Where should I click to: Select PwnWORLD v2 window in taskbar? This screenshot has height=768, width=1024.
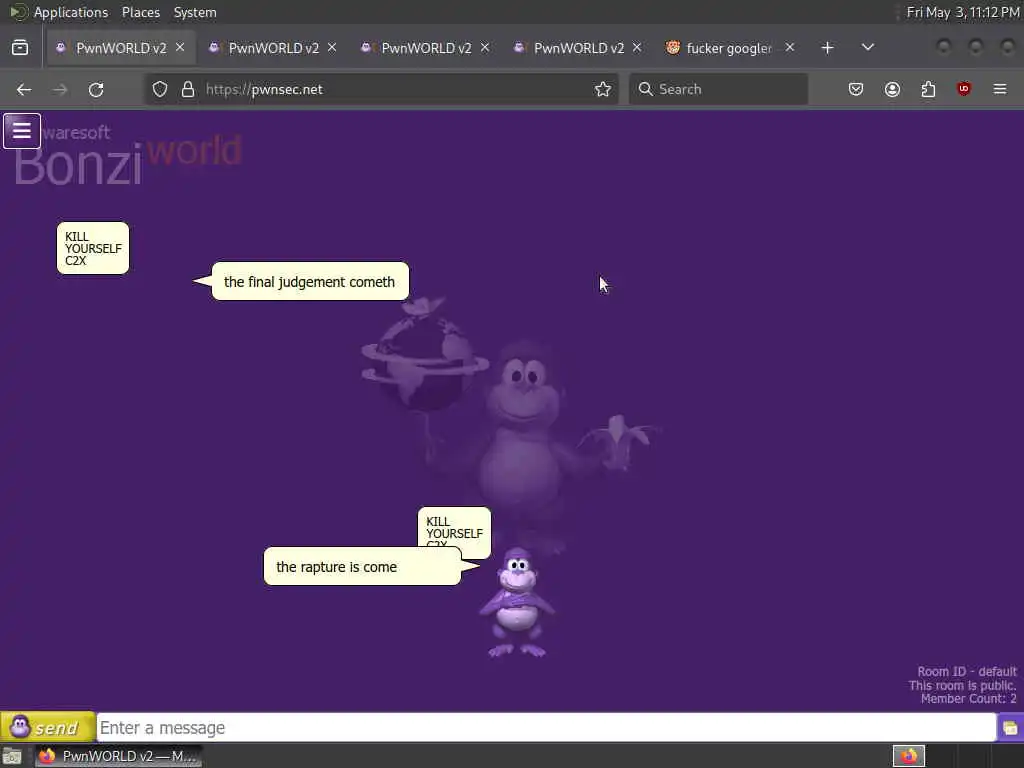[x=119, y=756]
